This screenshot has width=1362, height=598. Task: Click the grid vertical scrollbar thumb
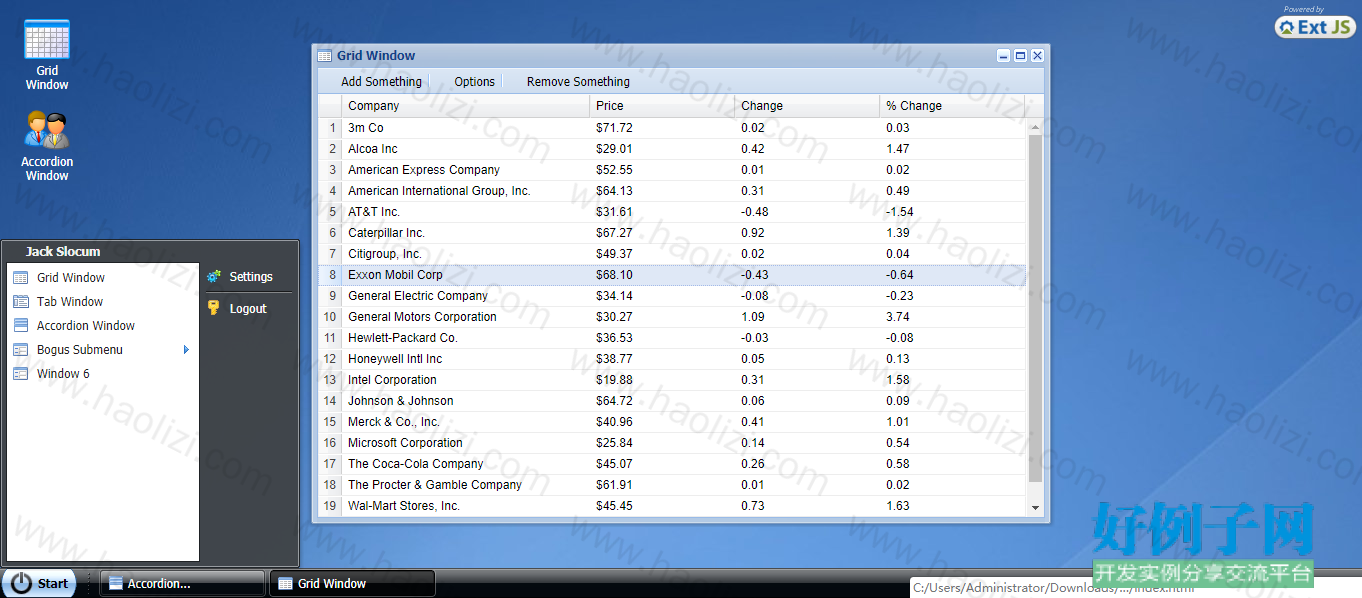click(x=1035, y=308)
